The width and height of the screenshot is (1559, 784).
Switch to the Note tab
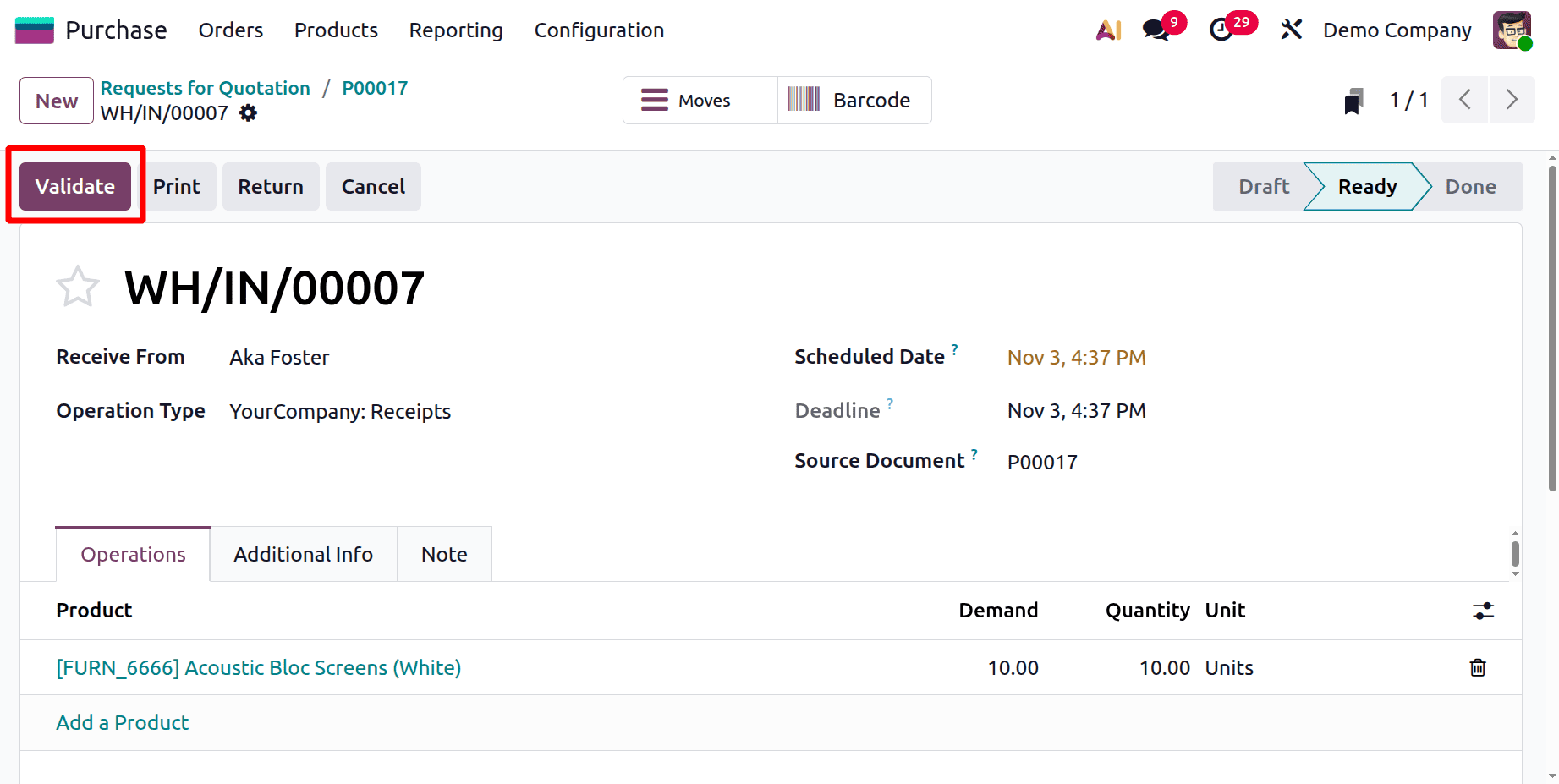click(443, 554)
